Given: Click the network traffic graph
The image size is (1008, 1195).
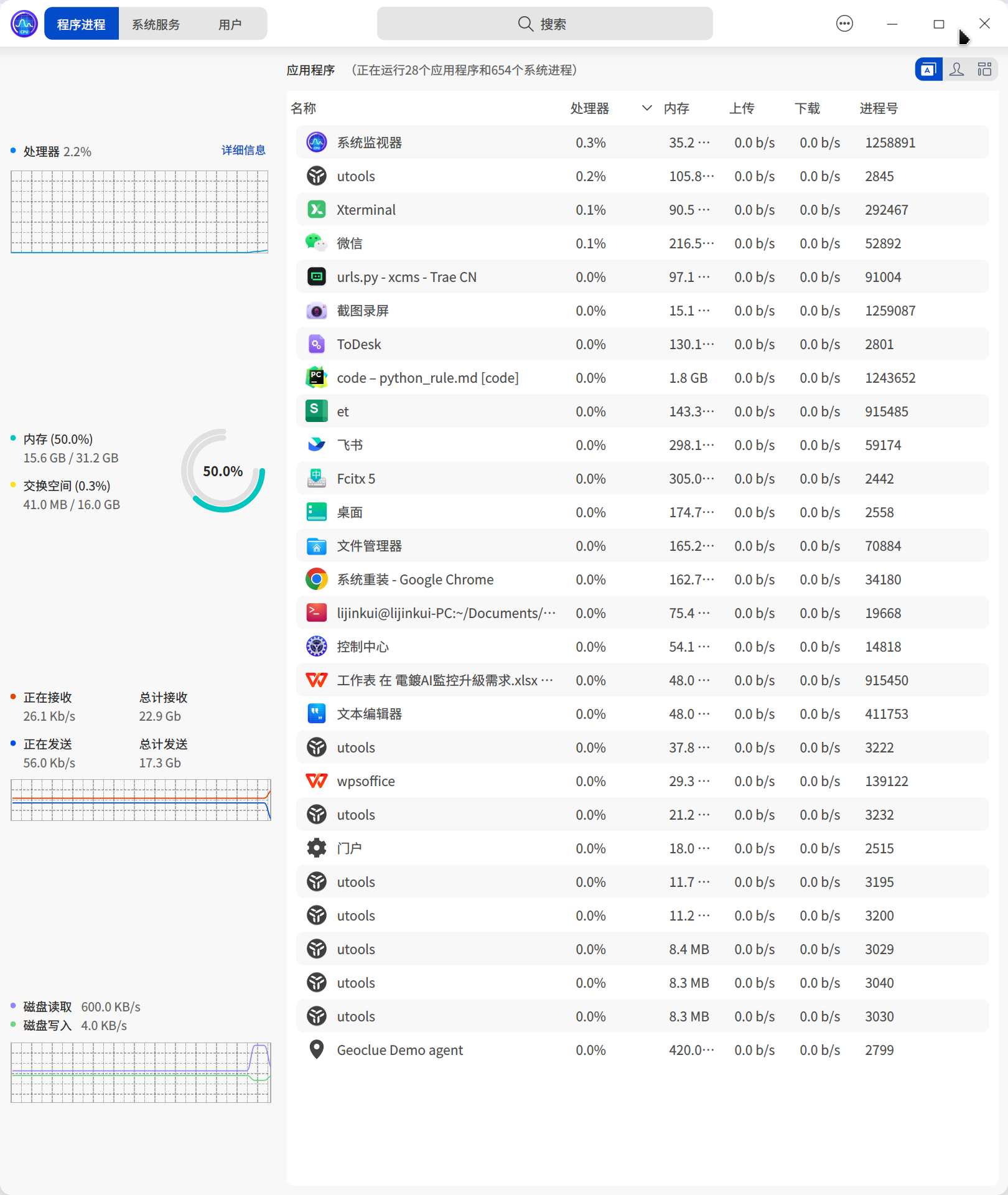Looking at the screenshot, I should tap(141, 800).
